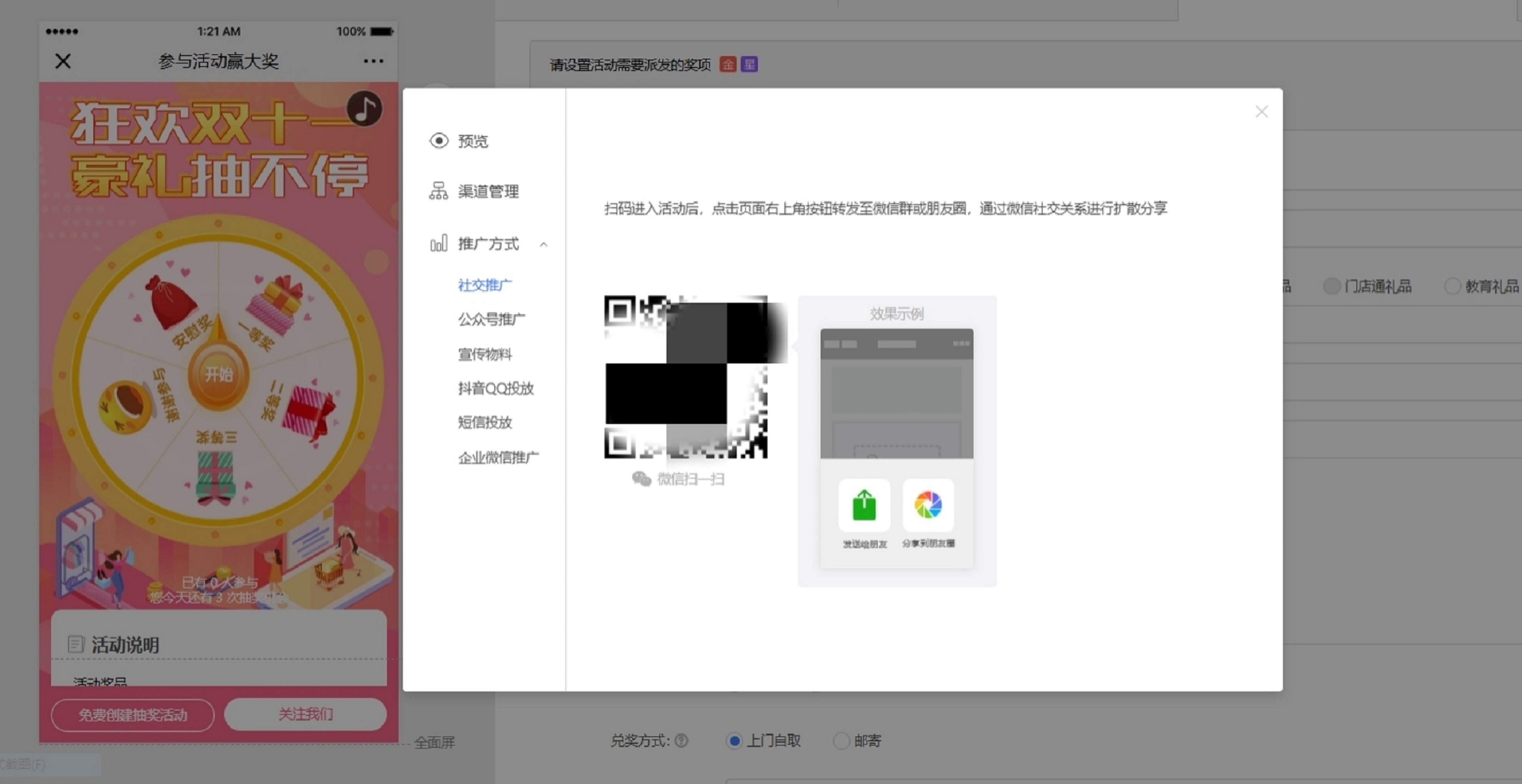Click the 免费创建抽奖活动 button
Image resolution: width=1522 pixels, height=784 pixels.
[133, 715]
